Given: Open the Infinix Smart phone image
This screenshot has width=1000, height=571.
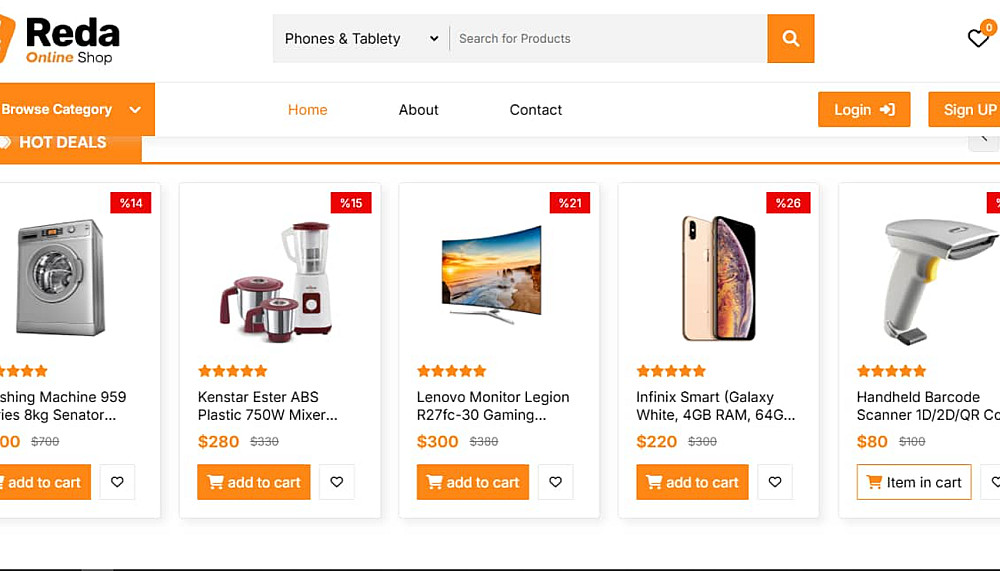Looking at the screenshot, I should [718, 277].
